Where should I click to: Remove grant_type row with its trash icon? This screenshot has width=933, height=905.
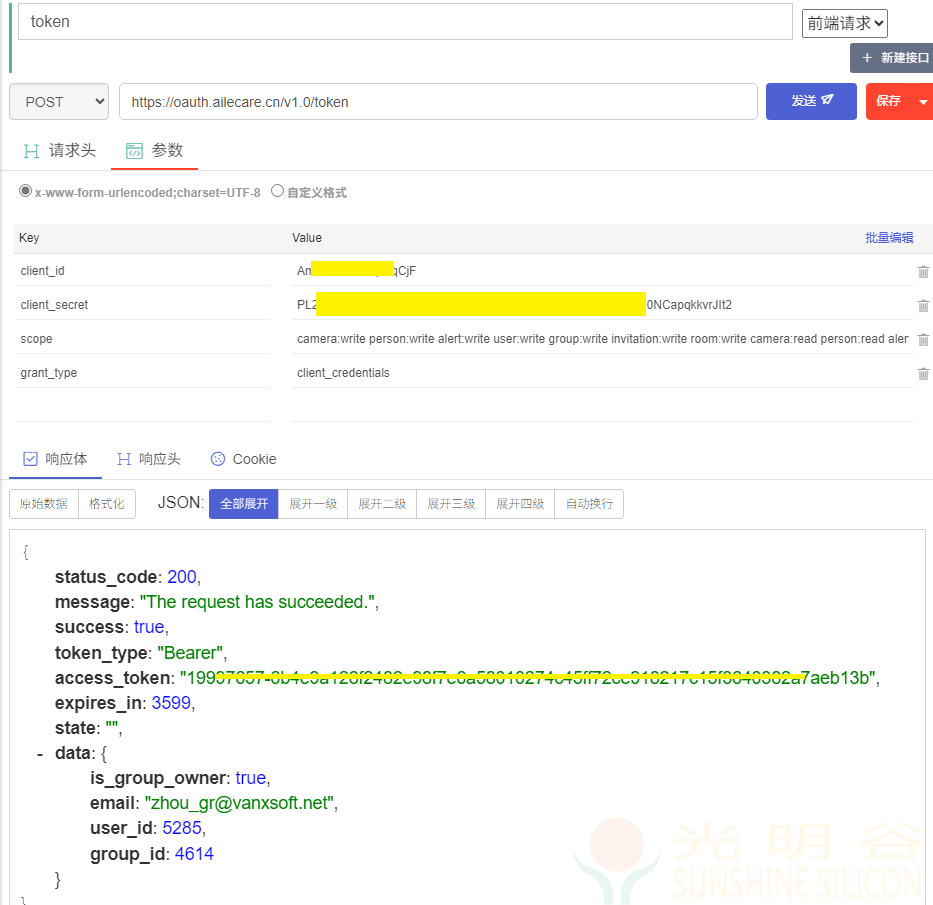pyautogui.click(x=922, y=373)
